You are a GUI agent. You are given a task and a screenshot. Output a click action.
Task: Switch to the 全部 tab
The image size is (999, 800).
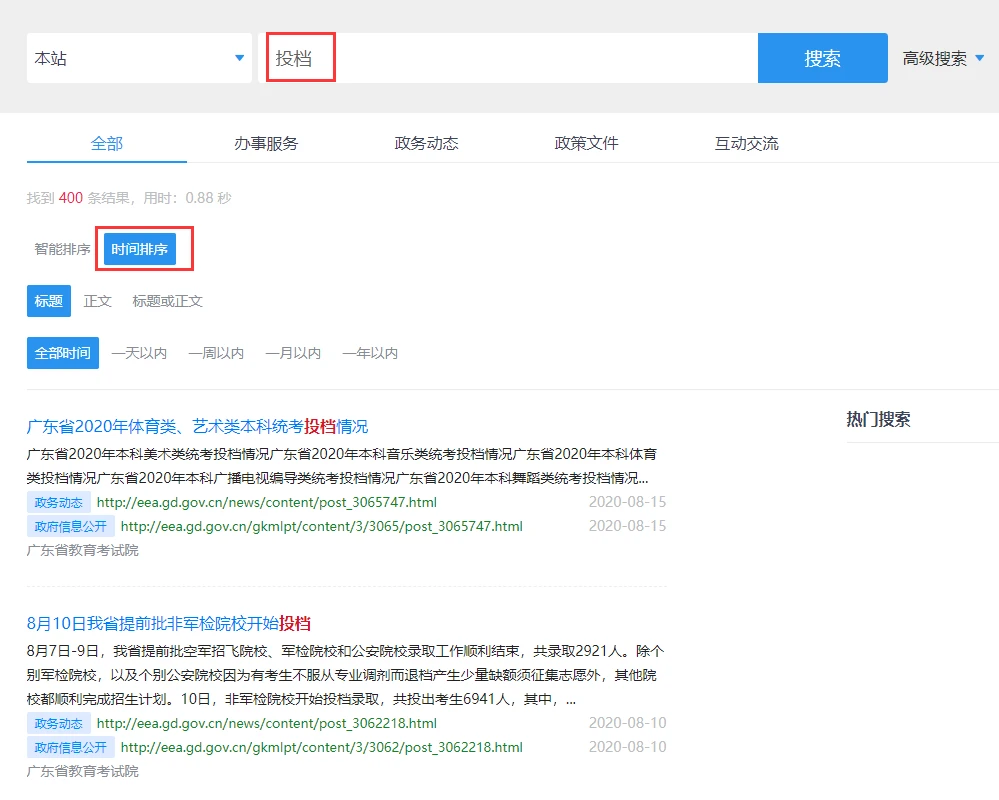[107, 143]
